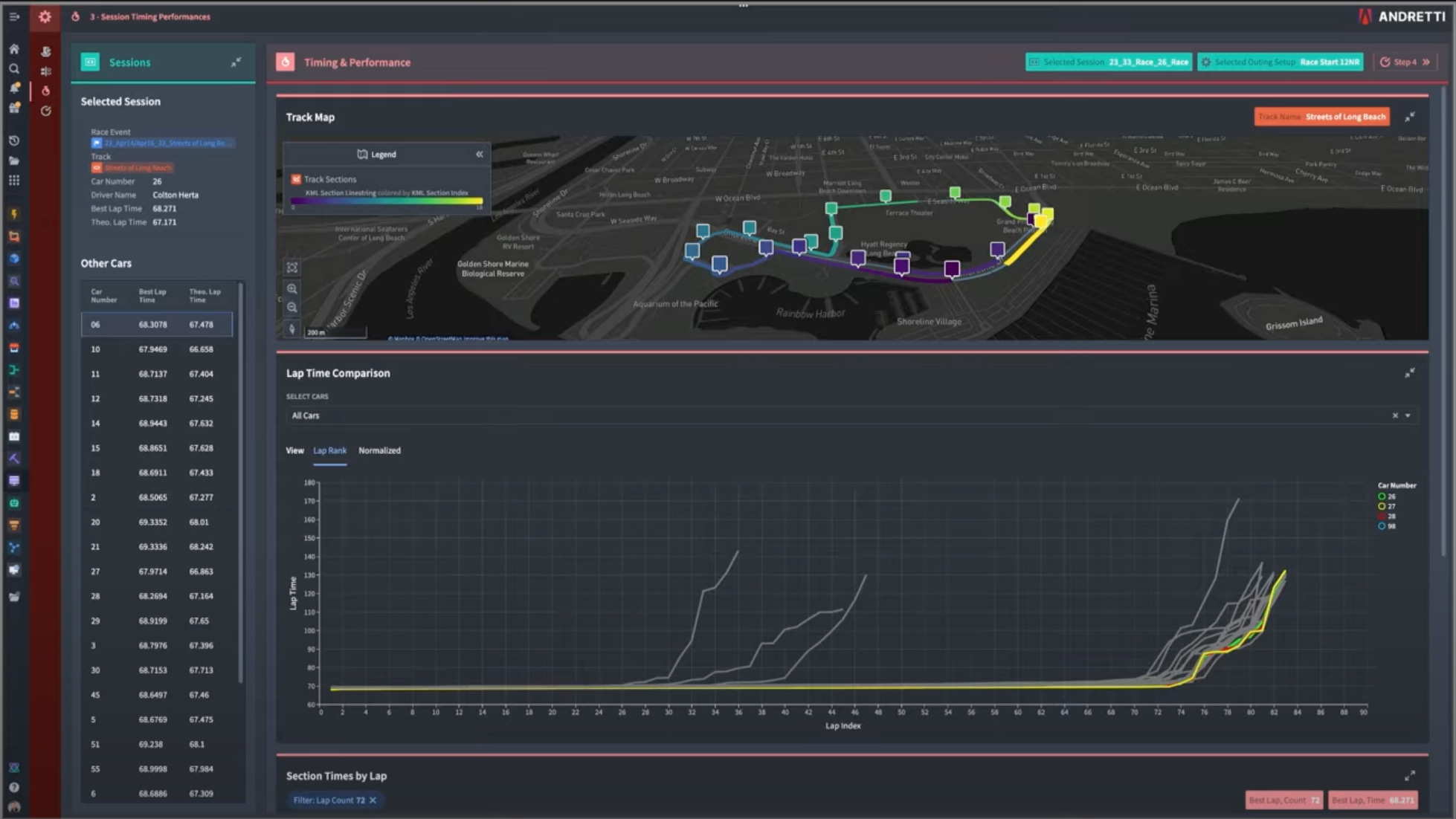This screenshot has height=819, width=1456.
Task: Zoom out on the track map
Action: (x=292, y=308)
